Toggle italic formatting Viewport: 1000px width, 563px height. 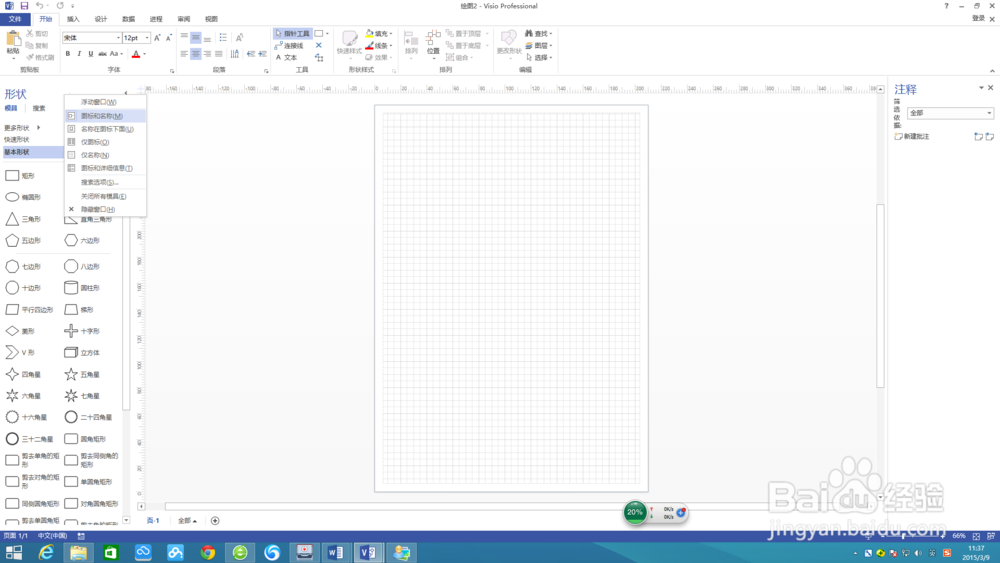(x=79, y=54)
